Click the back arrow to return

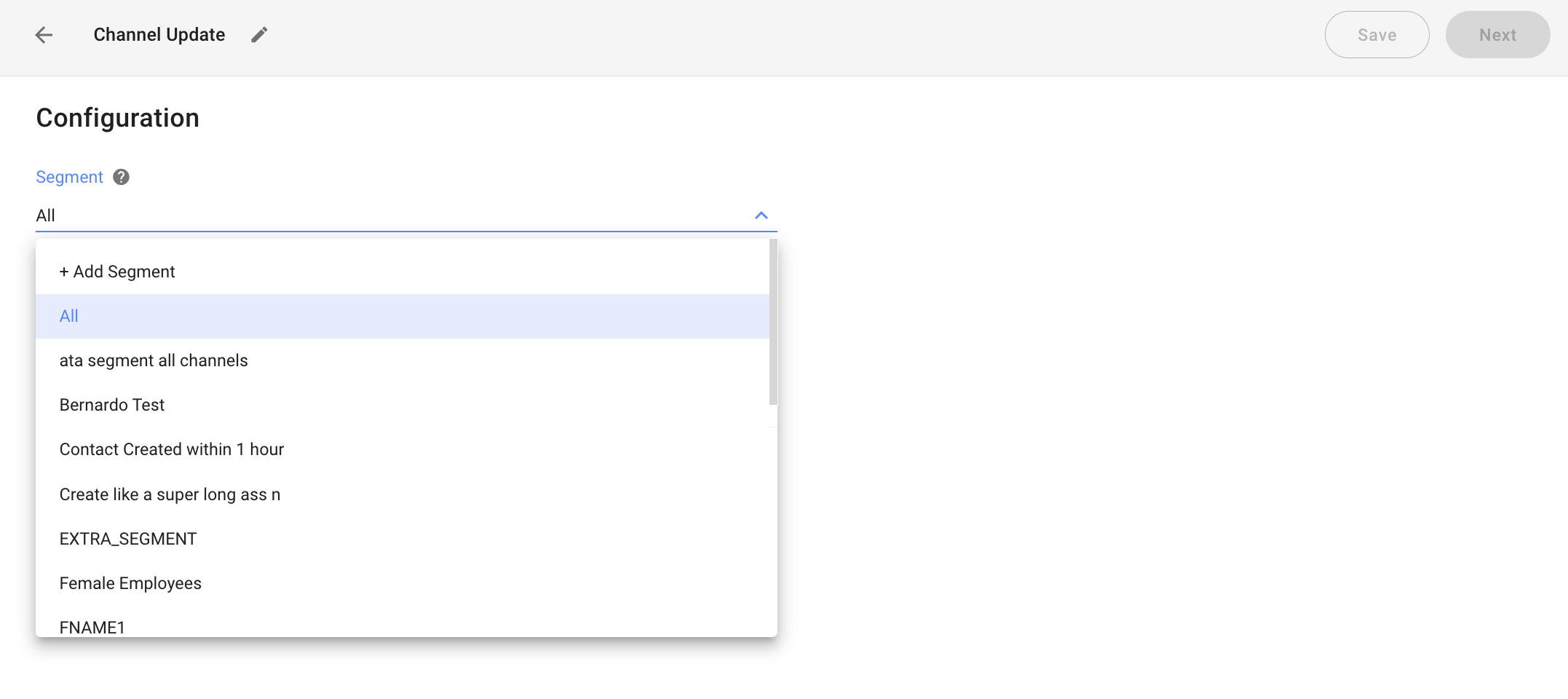(x=44, y=34)
